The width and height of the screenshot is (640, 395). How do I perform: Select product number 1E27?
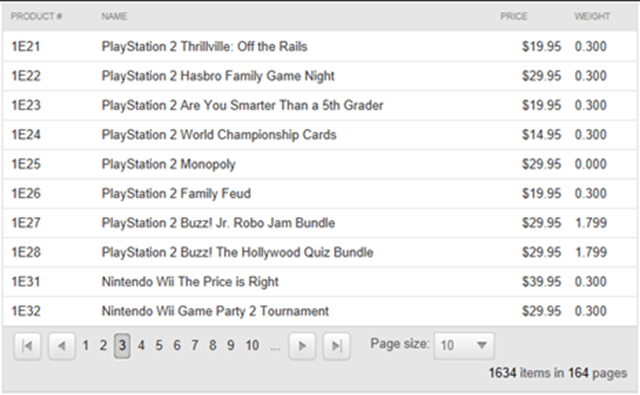[x=26, y=223]
